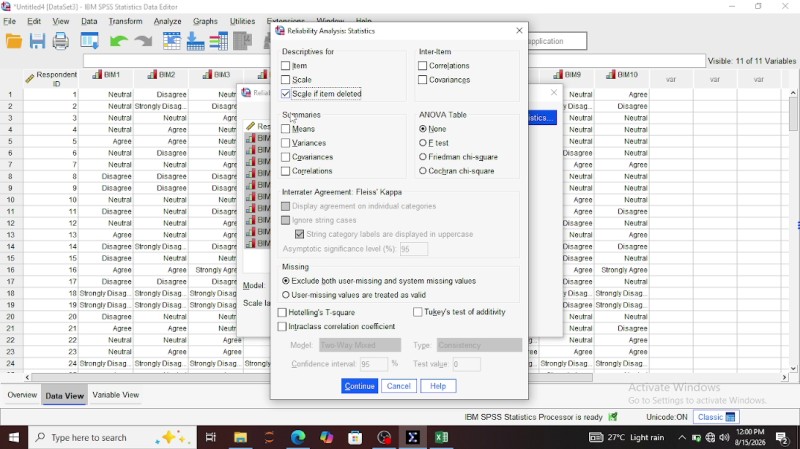Click the gray Run descriptive statistics icon
Image resolution: width=800 pixels, height=449 pixels.
[x=242, y=41]
